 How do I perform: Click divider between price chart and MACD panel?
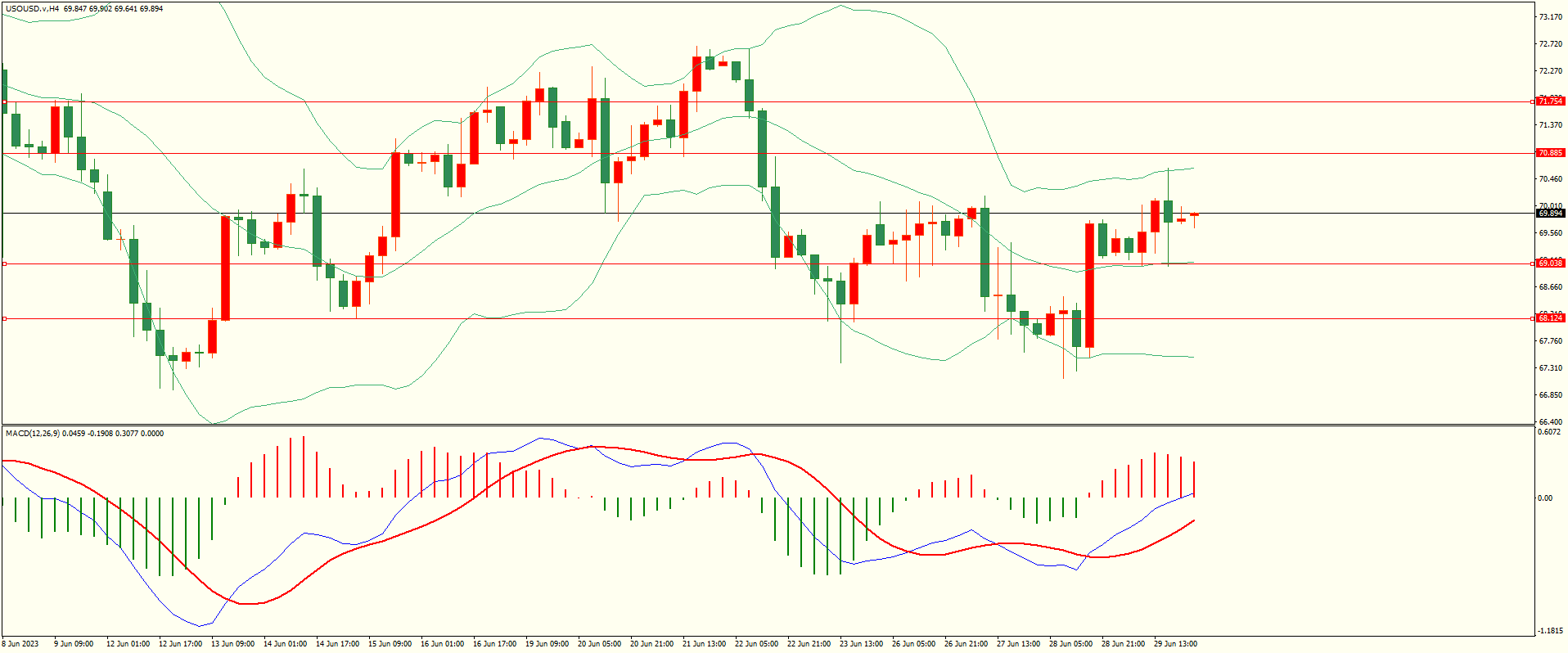tap(768, 425)
